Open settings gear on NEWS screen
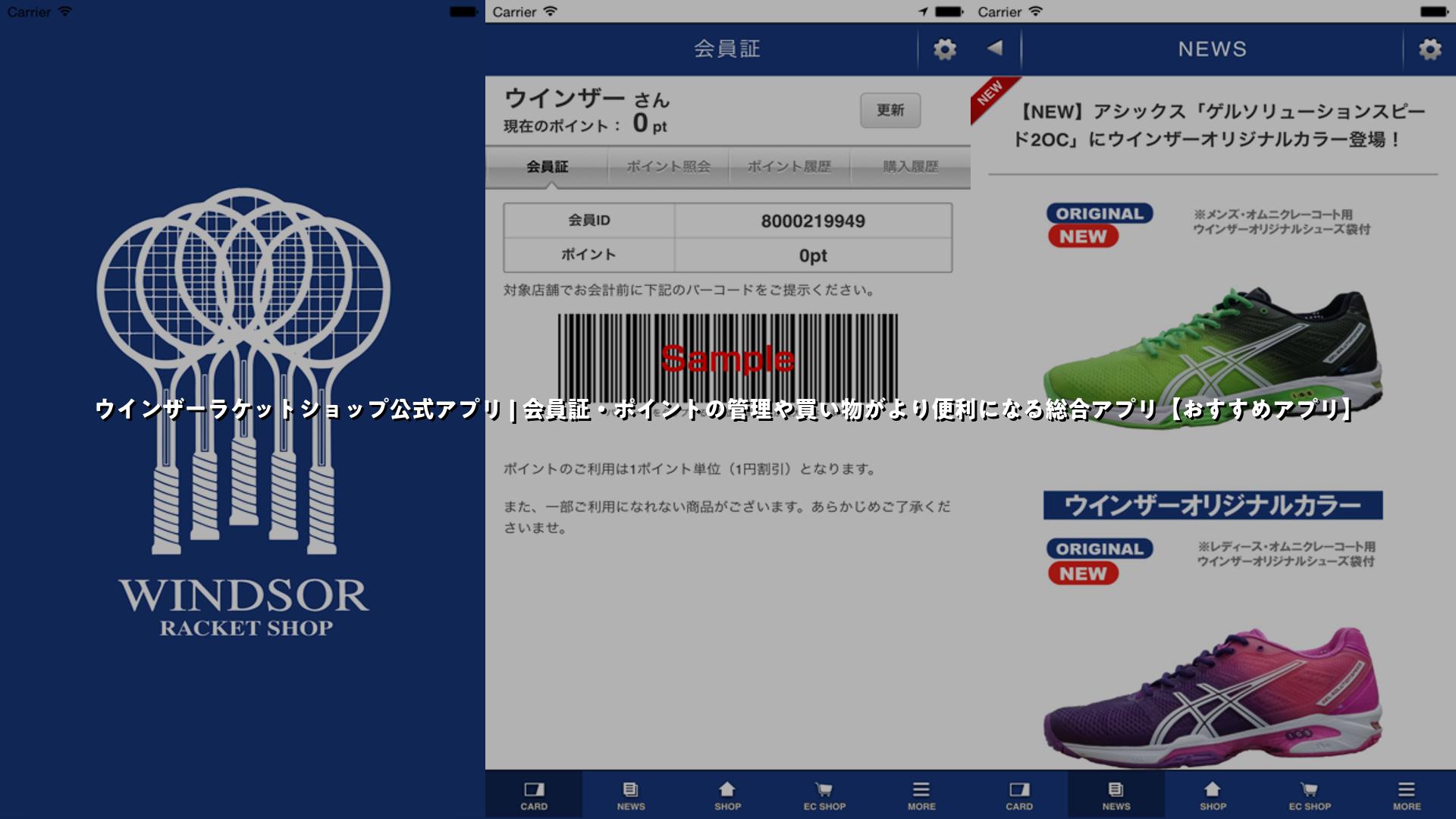 point(1429,49)
